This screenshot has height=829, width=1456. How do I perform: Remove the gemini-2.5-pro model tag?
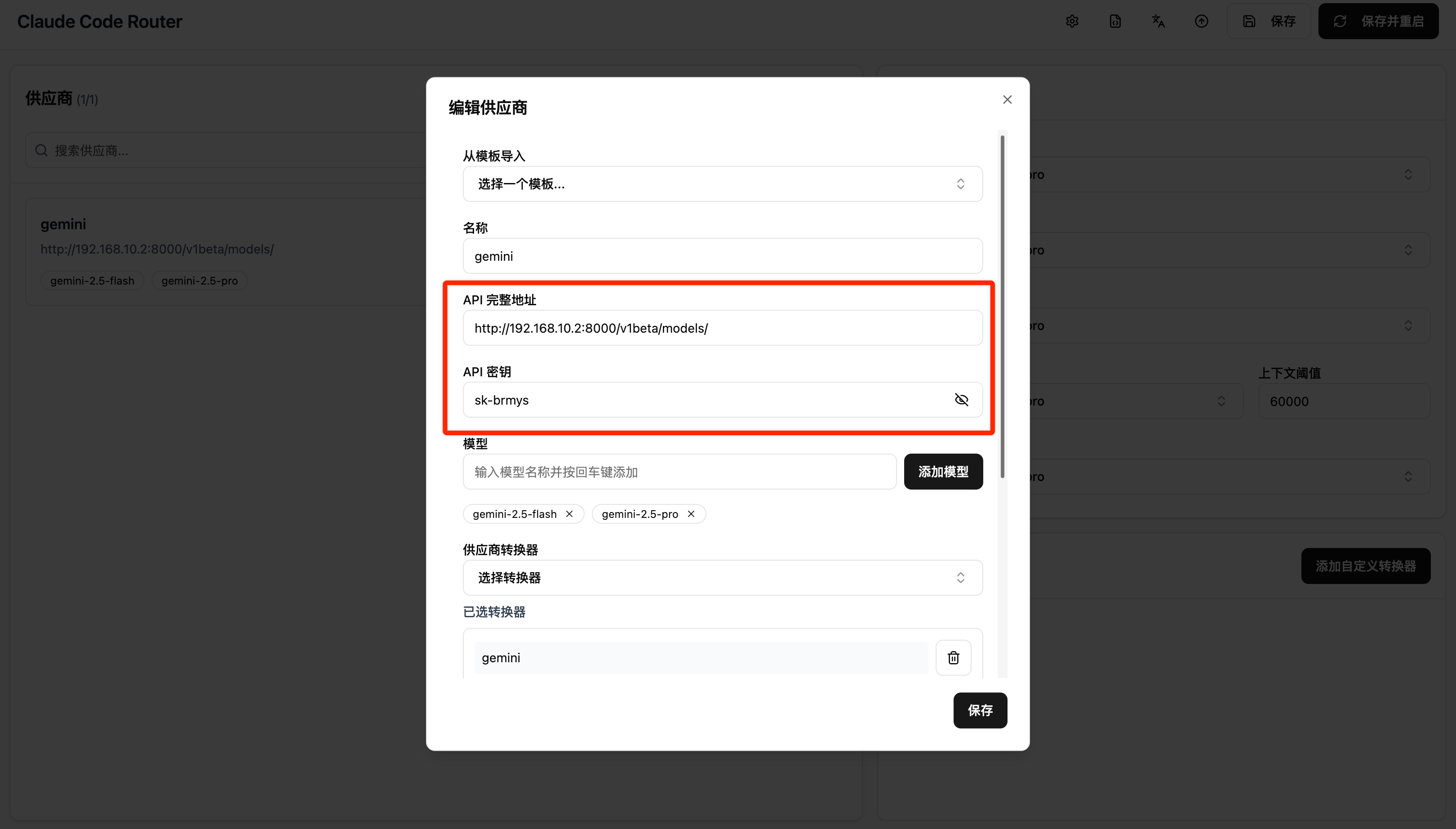691,514
